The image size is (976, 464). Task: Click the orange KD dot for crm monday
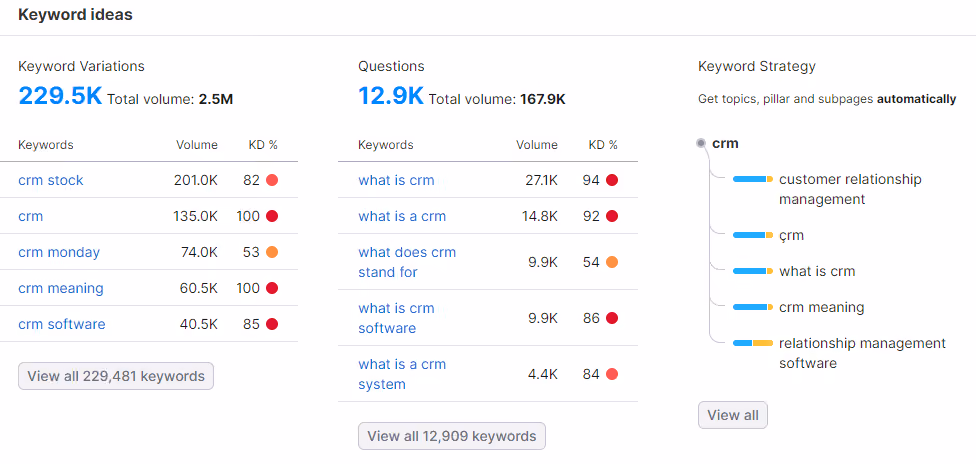coord(271,252)
